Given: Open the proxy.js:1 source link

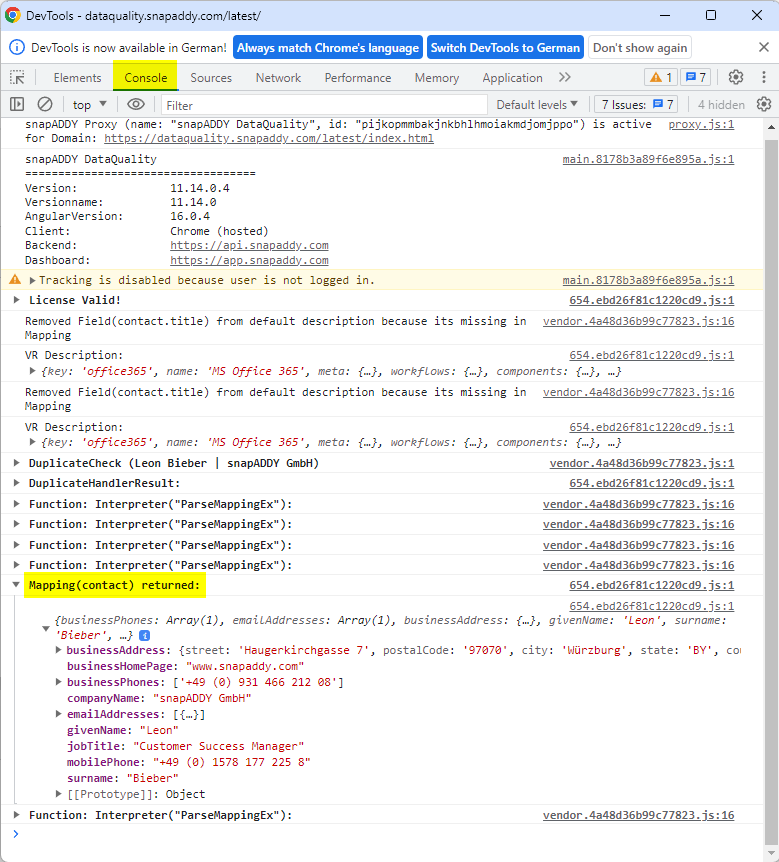Looking at the screenshot, I should pyautogui.click(x=701, y=124).
